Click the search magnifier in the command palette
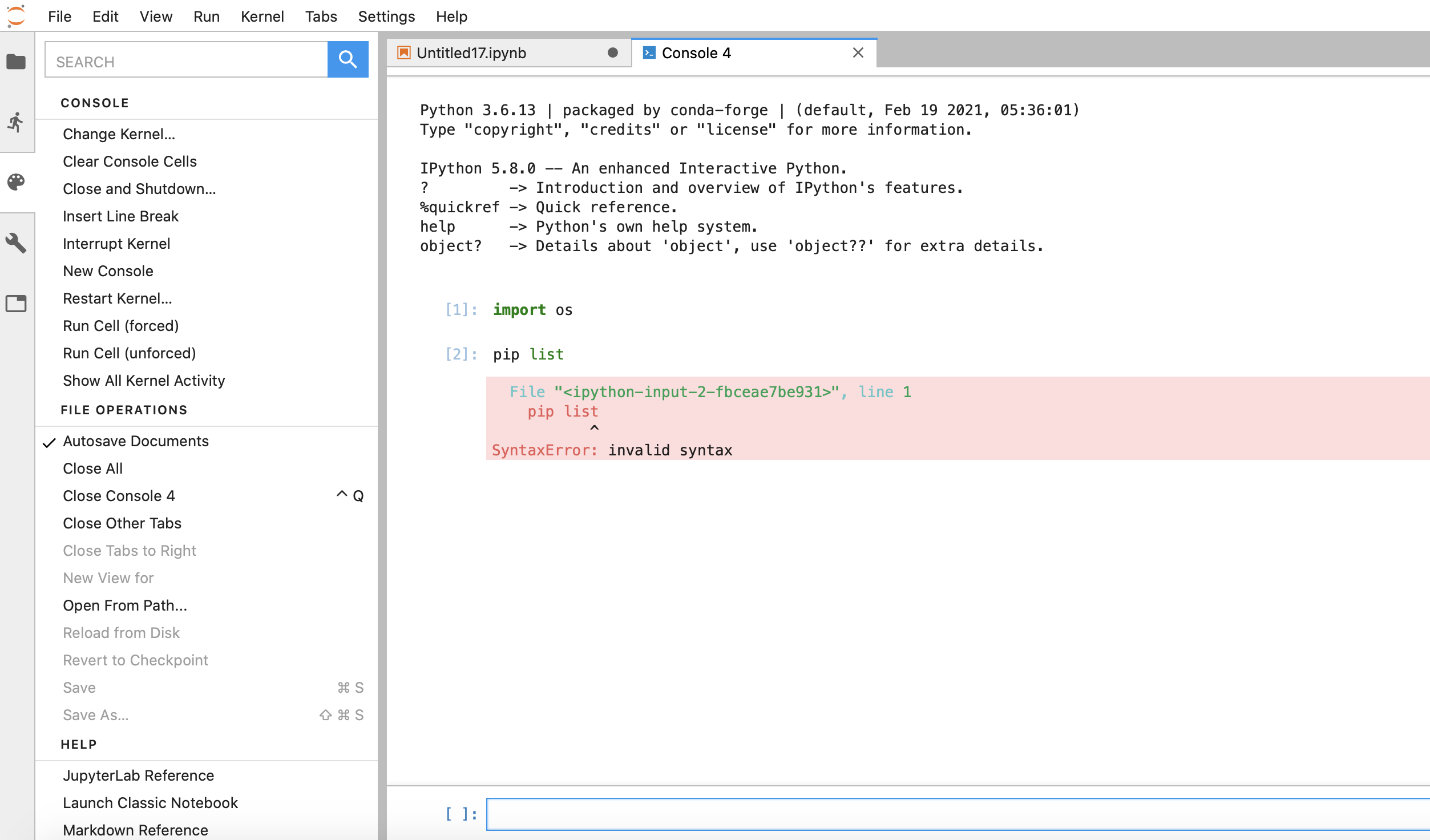This screenshot has height=840, width=1430. coord(348,59)
